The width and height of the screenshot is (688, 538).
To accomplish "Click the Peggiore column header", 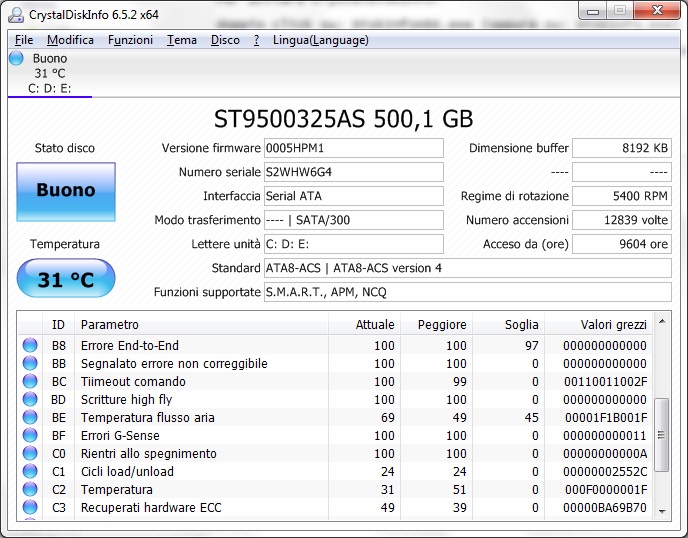I will (436, 325).
